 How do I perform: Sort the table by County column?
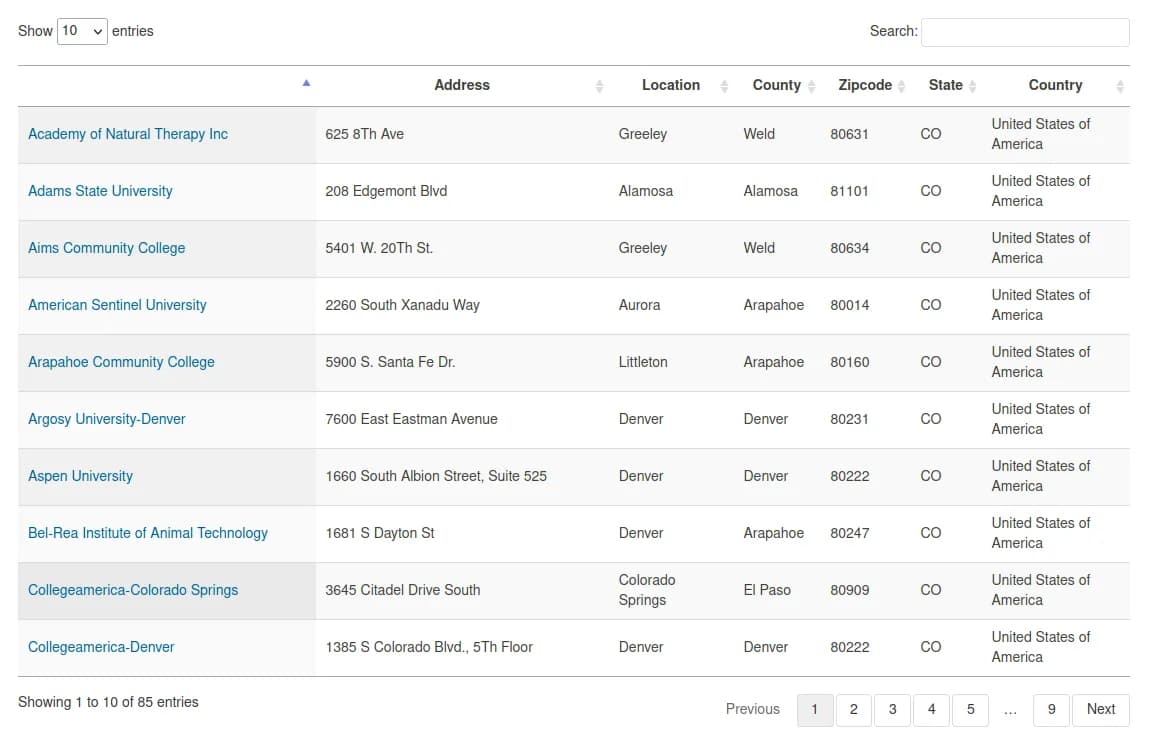(x=777, y=85)
